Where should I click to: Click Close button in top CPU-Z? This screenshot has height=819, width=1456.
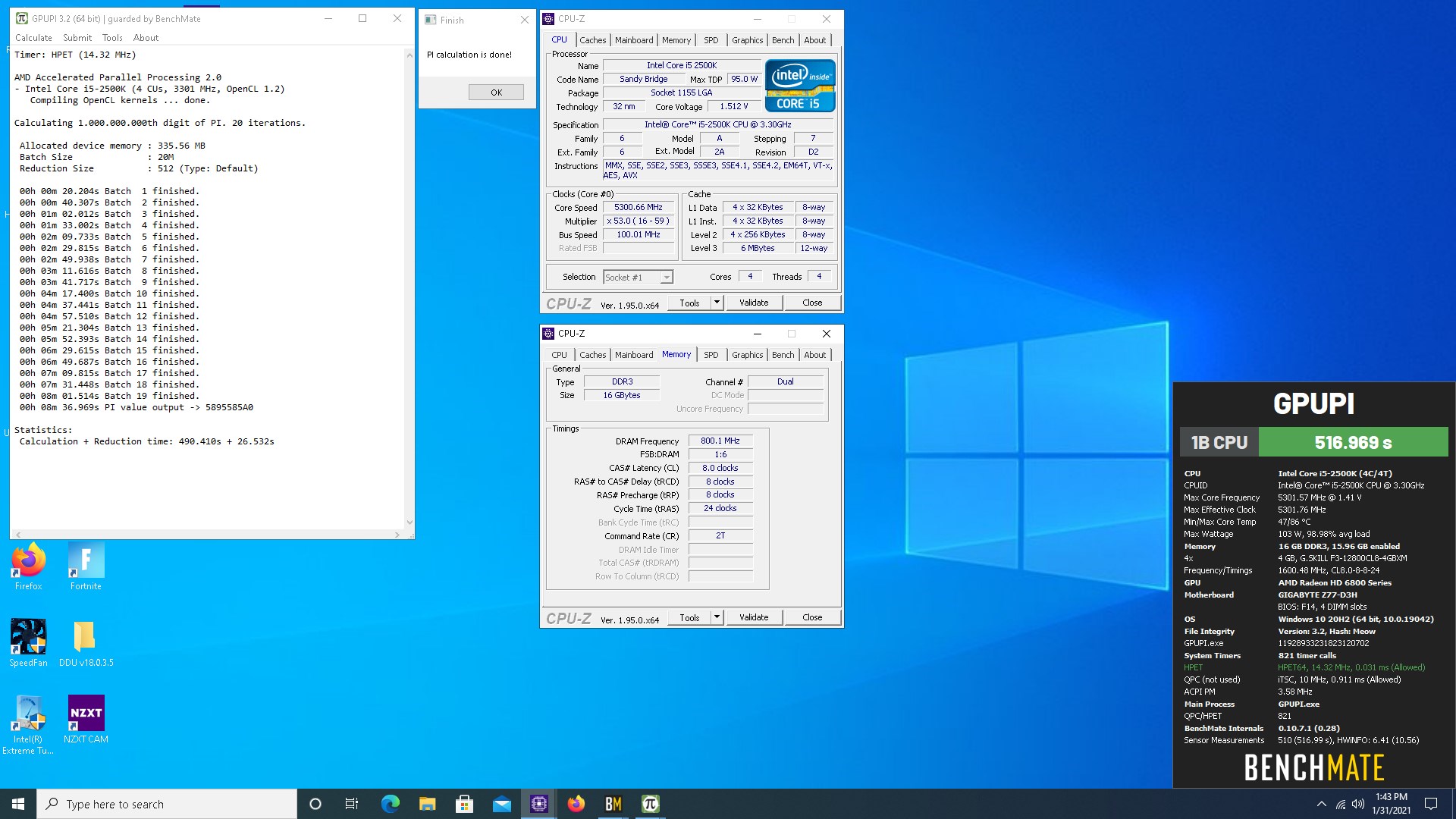click(812, 303)
